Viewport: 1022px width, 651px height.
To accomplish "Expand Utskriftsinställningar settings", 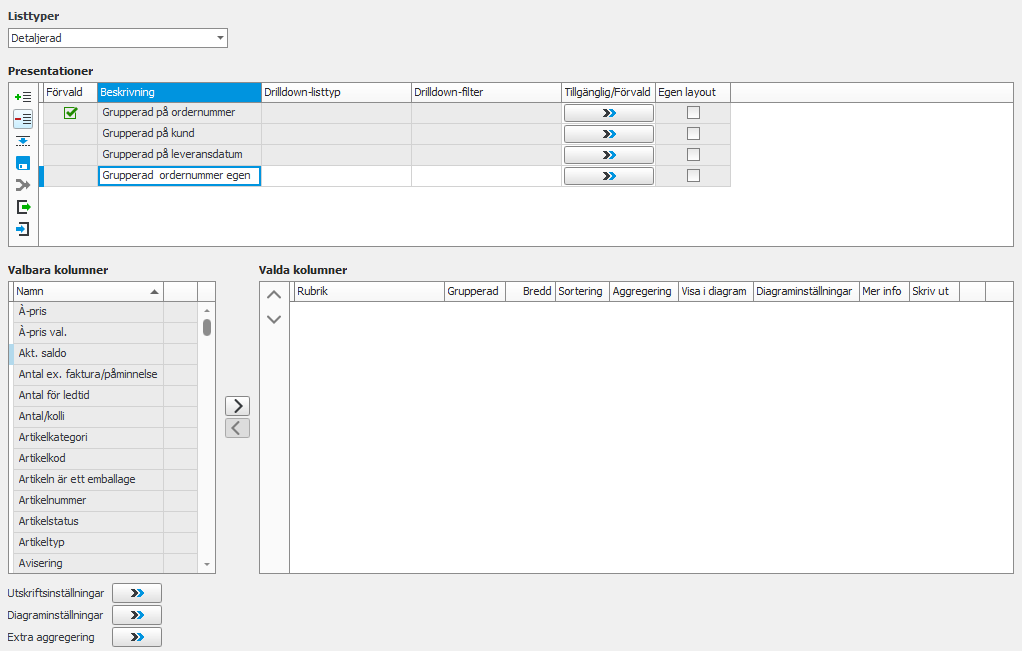I will 137,593.
